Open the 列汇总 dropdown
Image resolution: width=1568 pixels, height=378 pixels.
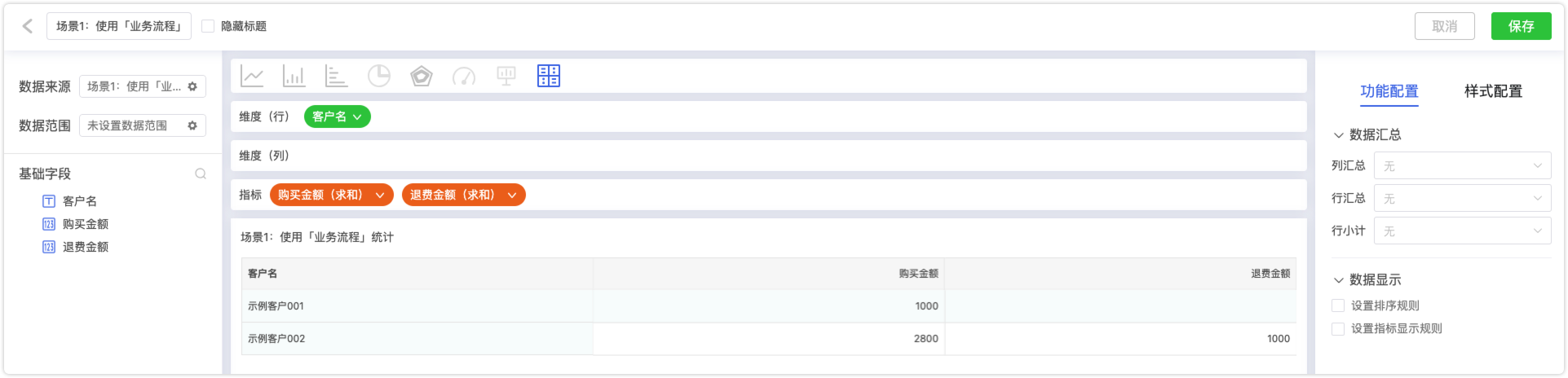point(1462,165)
